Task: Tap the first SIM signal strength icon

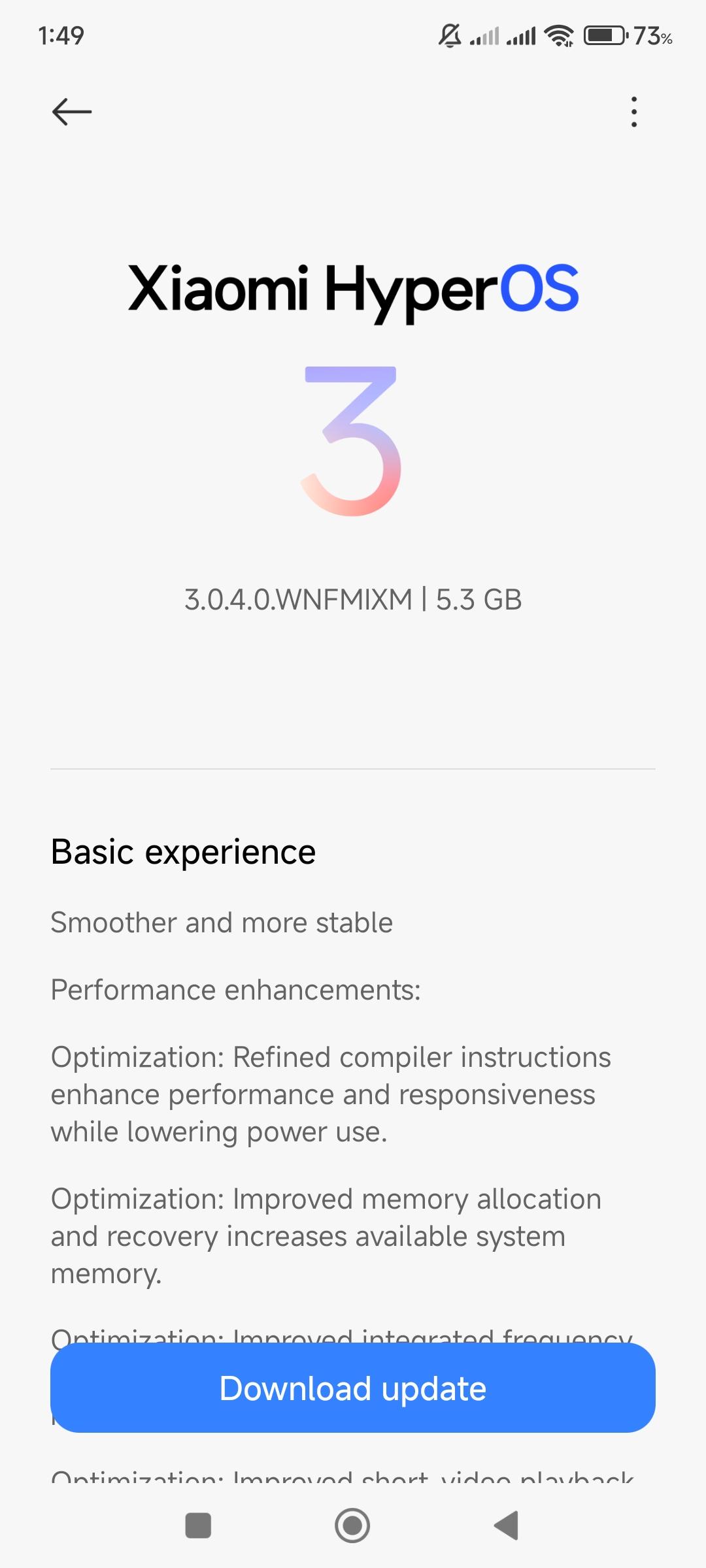Action: coord(484,35)
